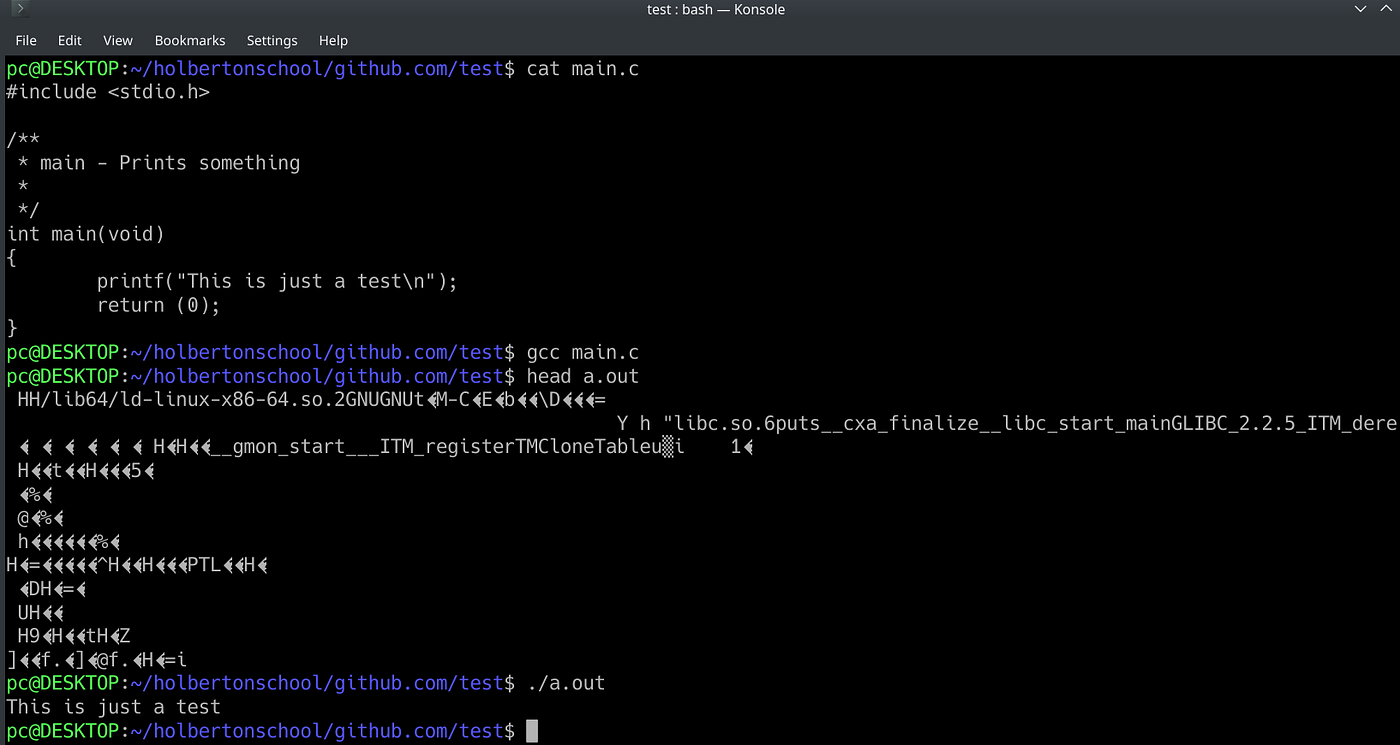1400x745 pixels.
Task: Open the Settings menu
Action: coord(271,40)
